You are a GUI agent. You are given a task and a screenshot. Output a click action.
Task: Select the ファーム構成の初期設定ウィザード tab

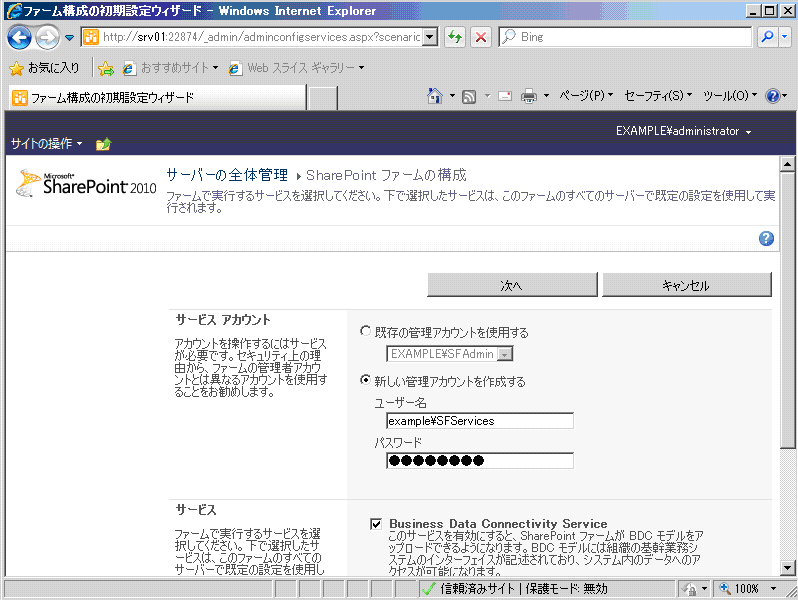pyautogui.click(x=158, y=98)
